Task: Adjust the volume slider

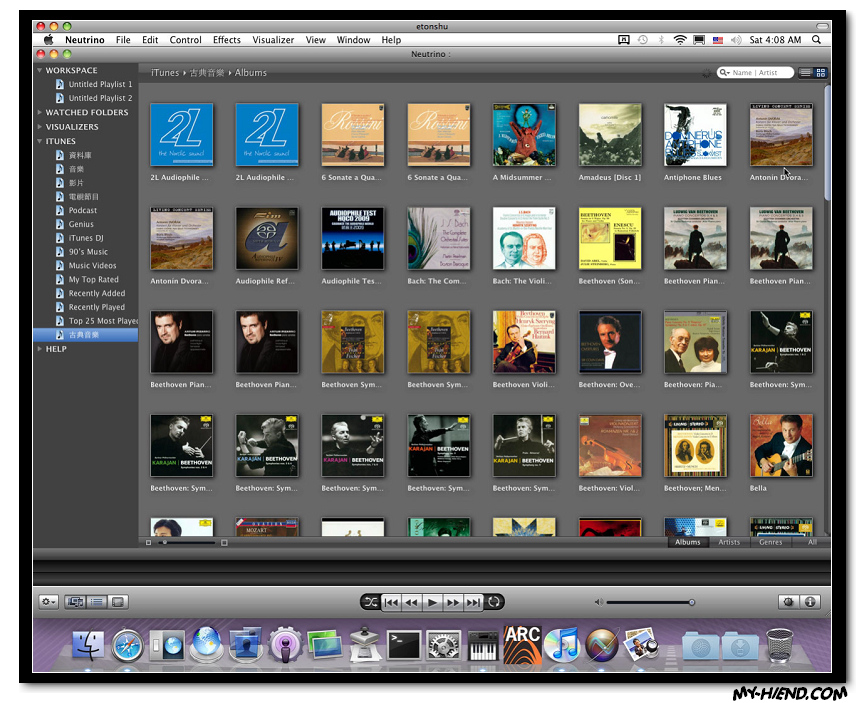Action: click(650, 602)
